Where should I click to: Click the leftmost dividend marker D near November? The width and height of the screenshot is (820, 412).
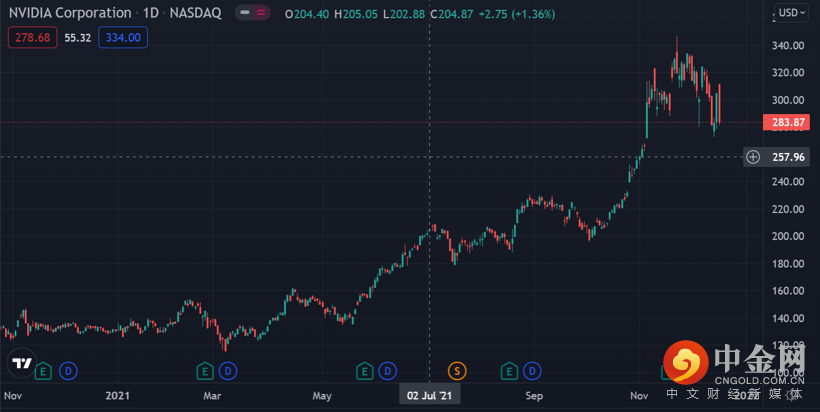pyautogui.click(x=67, y=371)
